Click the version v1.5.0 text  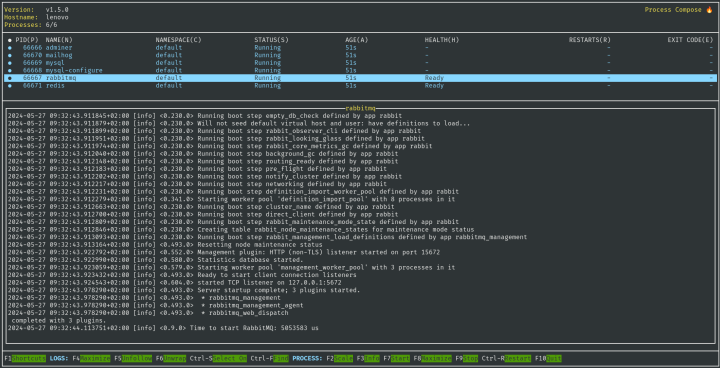pyautogui.click(x=57, y=10)
